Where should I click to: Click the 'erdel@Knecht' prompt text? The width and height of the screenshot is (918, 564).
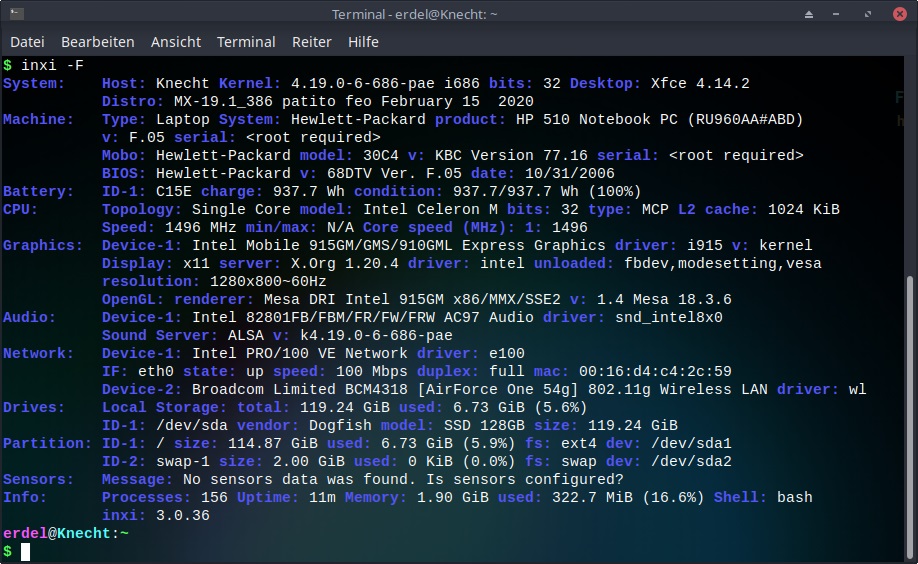(55, 533)
